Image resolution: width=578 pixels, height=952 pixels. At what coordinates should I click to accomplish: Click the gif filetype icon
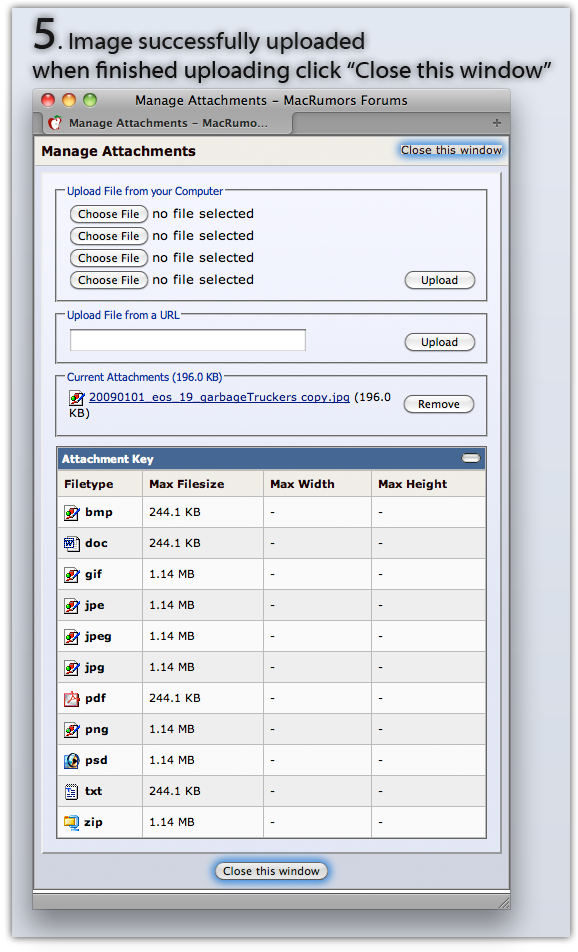click(72, 575)
